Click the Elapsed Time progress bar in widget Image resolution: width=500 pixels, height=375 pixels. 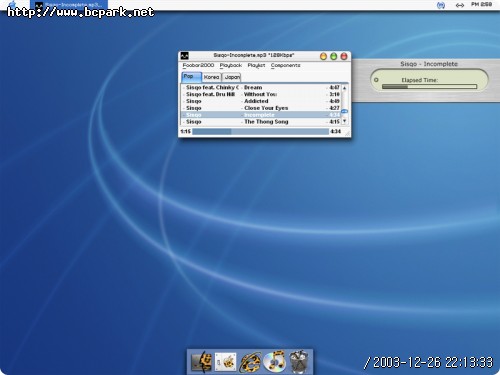pos(429,87)
